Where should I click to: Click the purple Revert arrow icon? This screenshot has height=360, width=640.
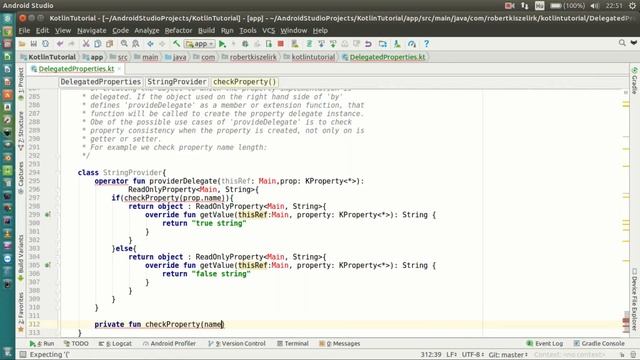pos(368,44)
